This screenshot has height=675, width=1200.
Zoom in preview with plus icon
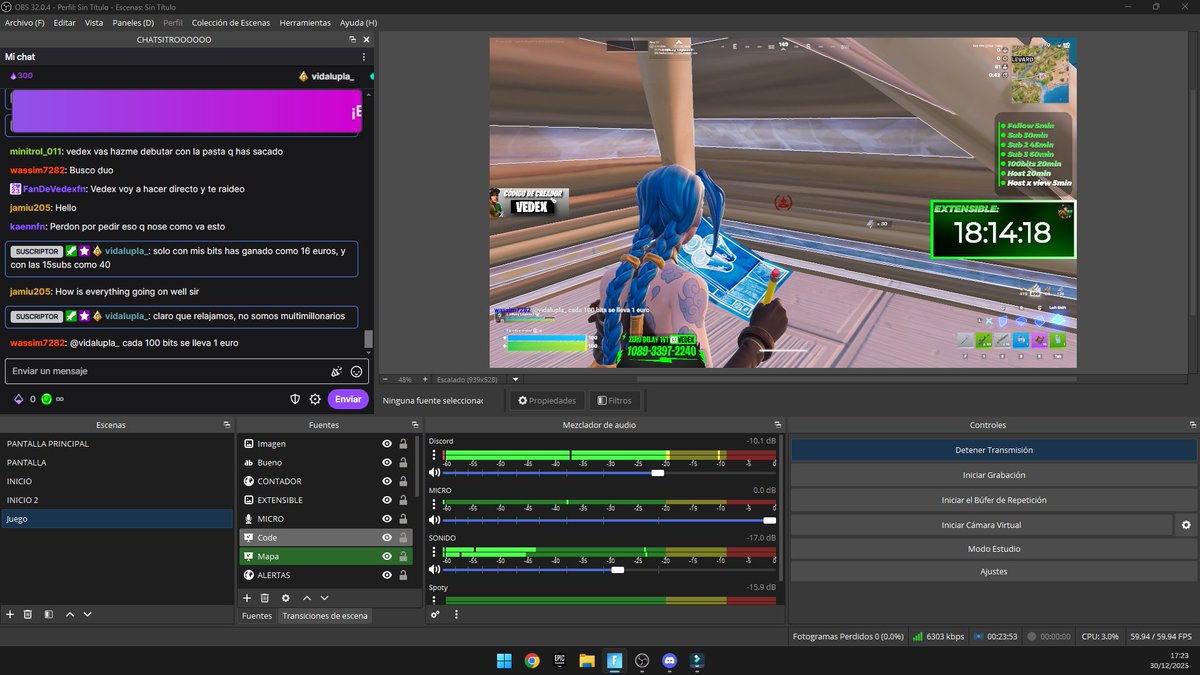424,380
